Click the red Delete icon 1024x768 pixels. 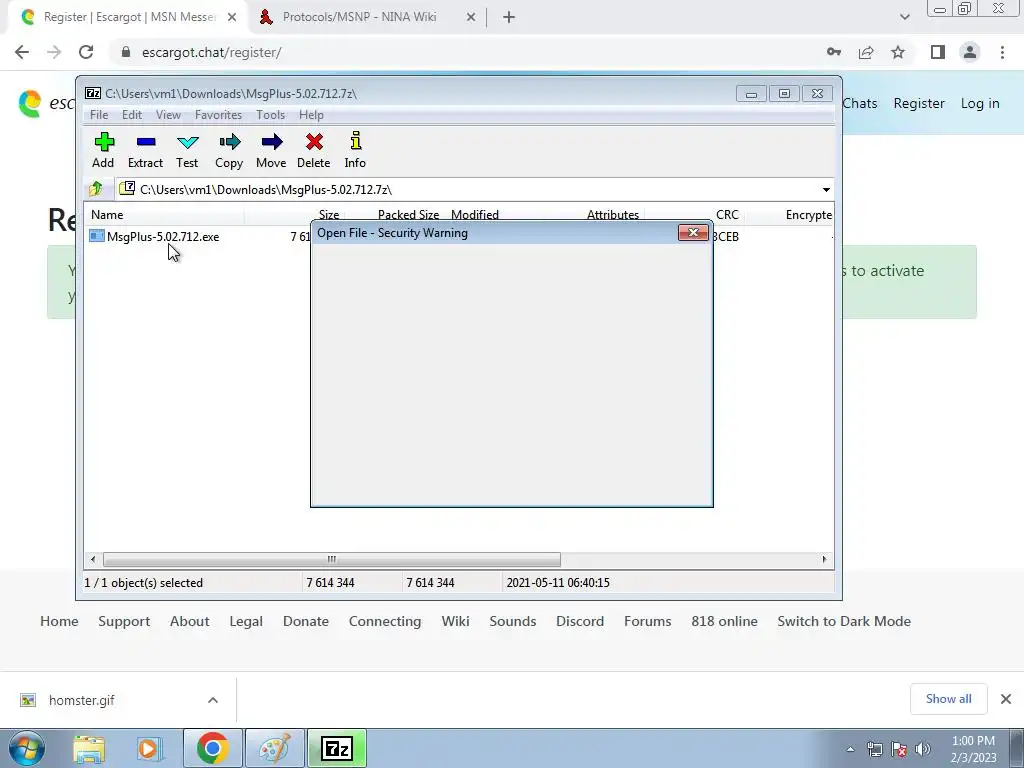(x=313, y=150)
